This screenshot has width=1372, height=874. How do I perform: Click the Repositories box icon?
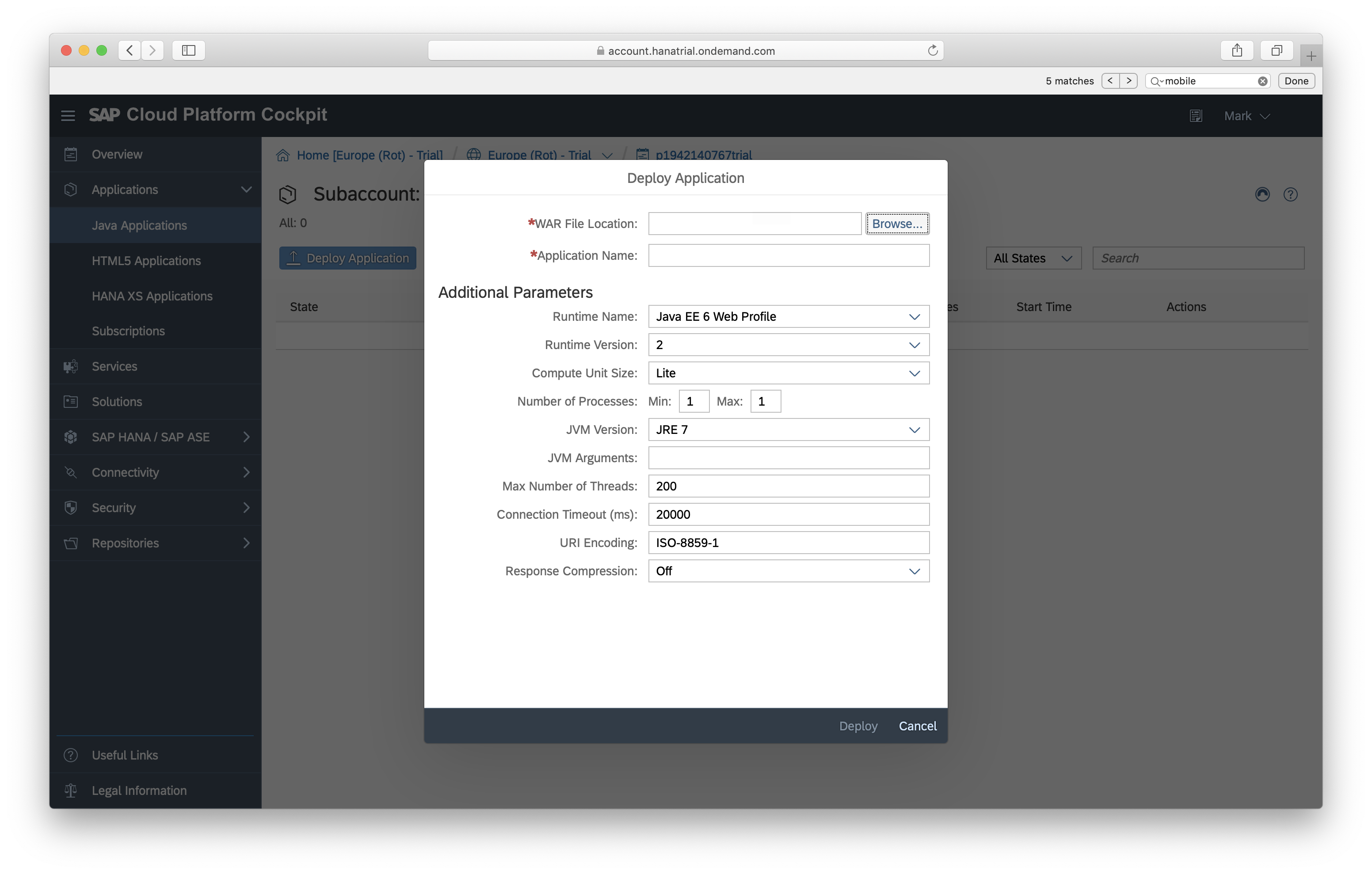71,543
